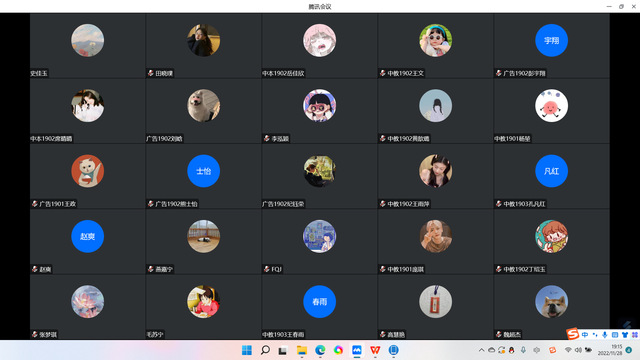Click the blue 宇翔 avatar
640x360 pixels.
point(551,40)
